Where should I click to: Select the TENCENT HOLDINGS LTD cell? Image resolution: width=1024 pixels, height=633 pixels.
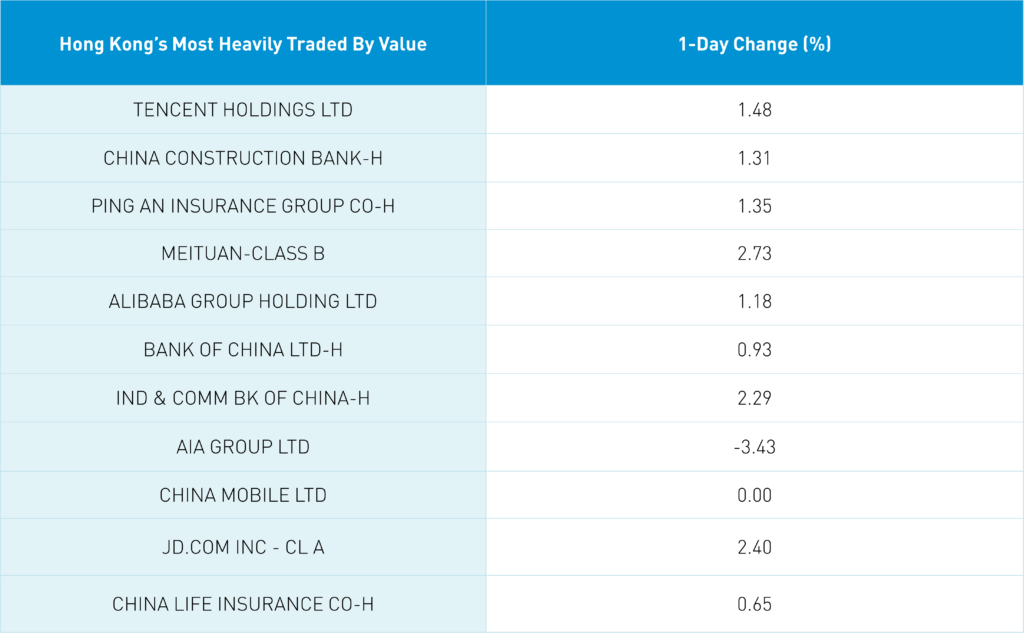[x=243, y=110]
